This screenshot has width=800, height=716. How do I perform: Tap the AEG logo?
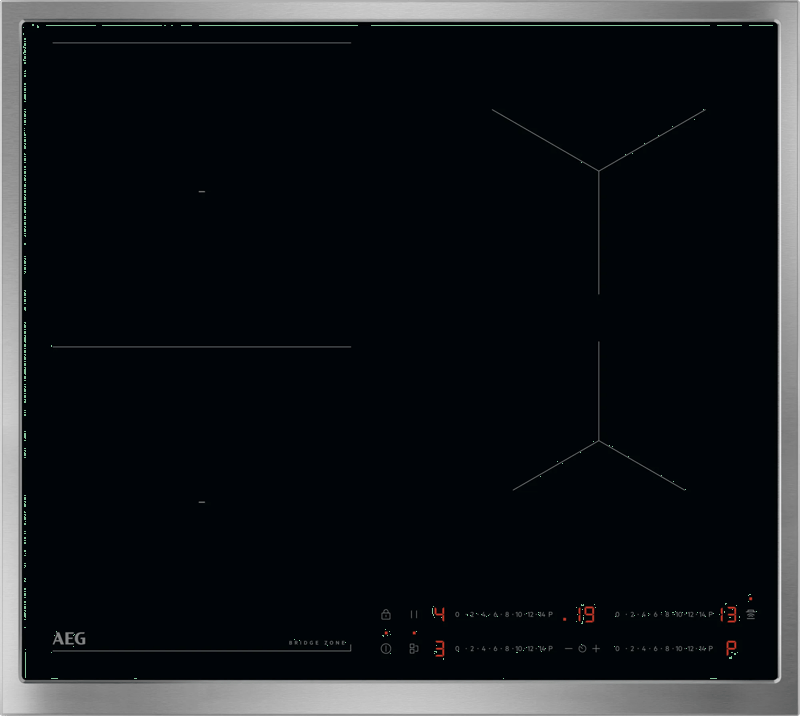tap(69, 638)
